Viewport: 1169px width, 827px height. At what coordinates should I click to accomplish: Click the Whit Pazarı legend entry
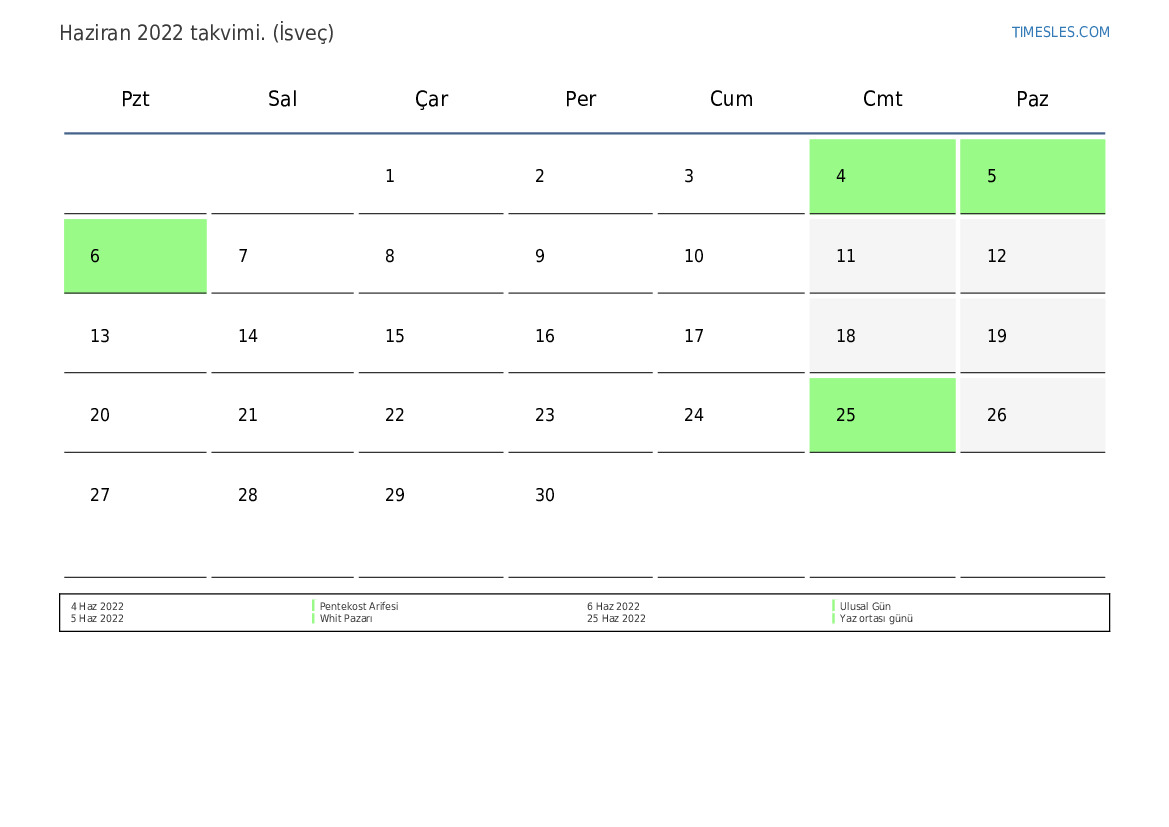tap(346, 619)
